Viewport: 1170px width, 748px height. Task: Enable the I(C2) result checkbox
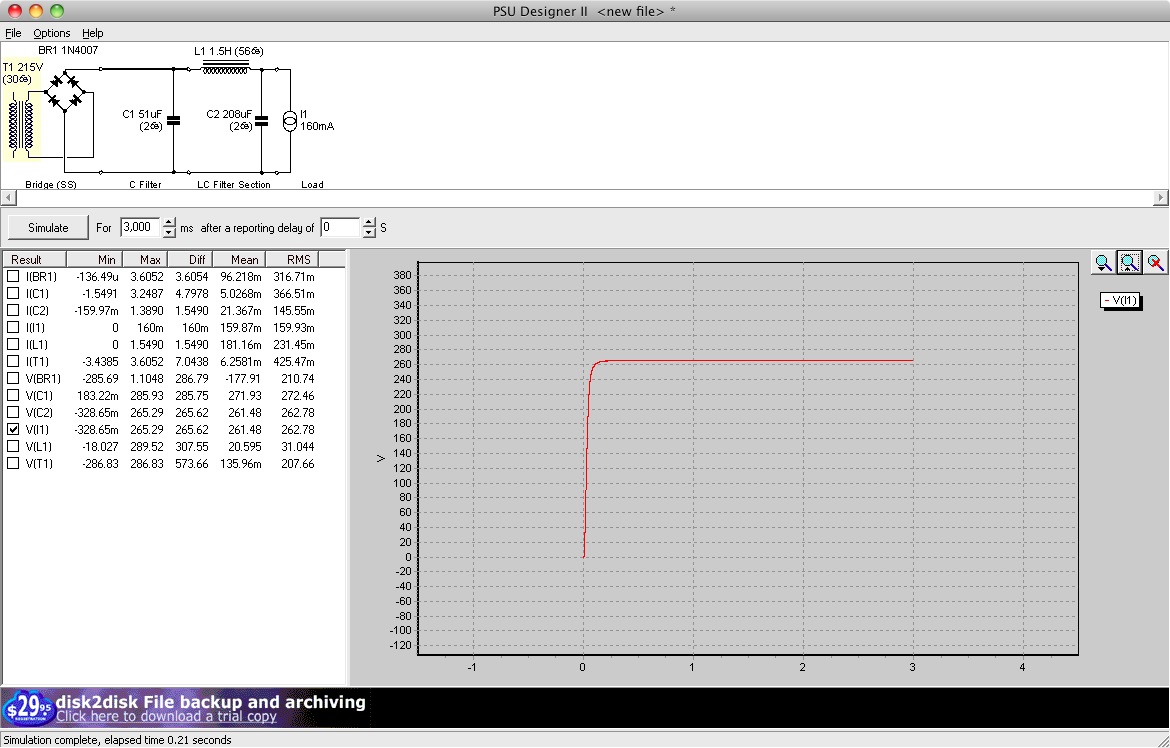[x=13, y=311]
